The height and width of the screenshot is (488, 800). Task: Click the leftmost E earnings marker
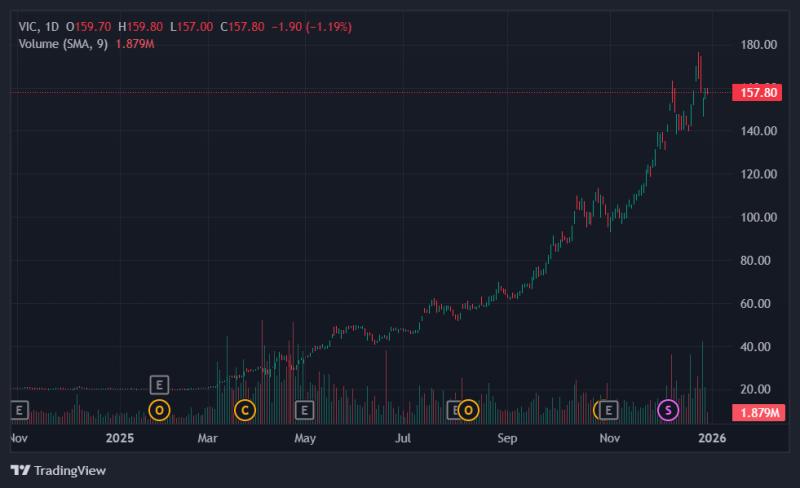click(19, 410)
